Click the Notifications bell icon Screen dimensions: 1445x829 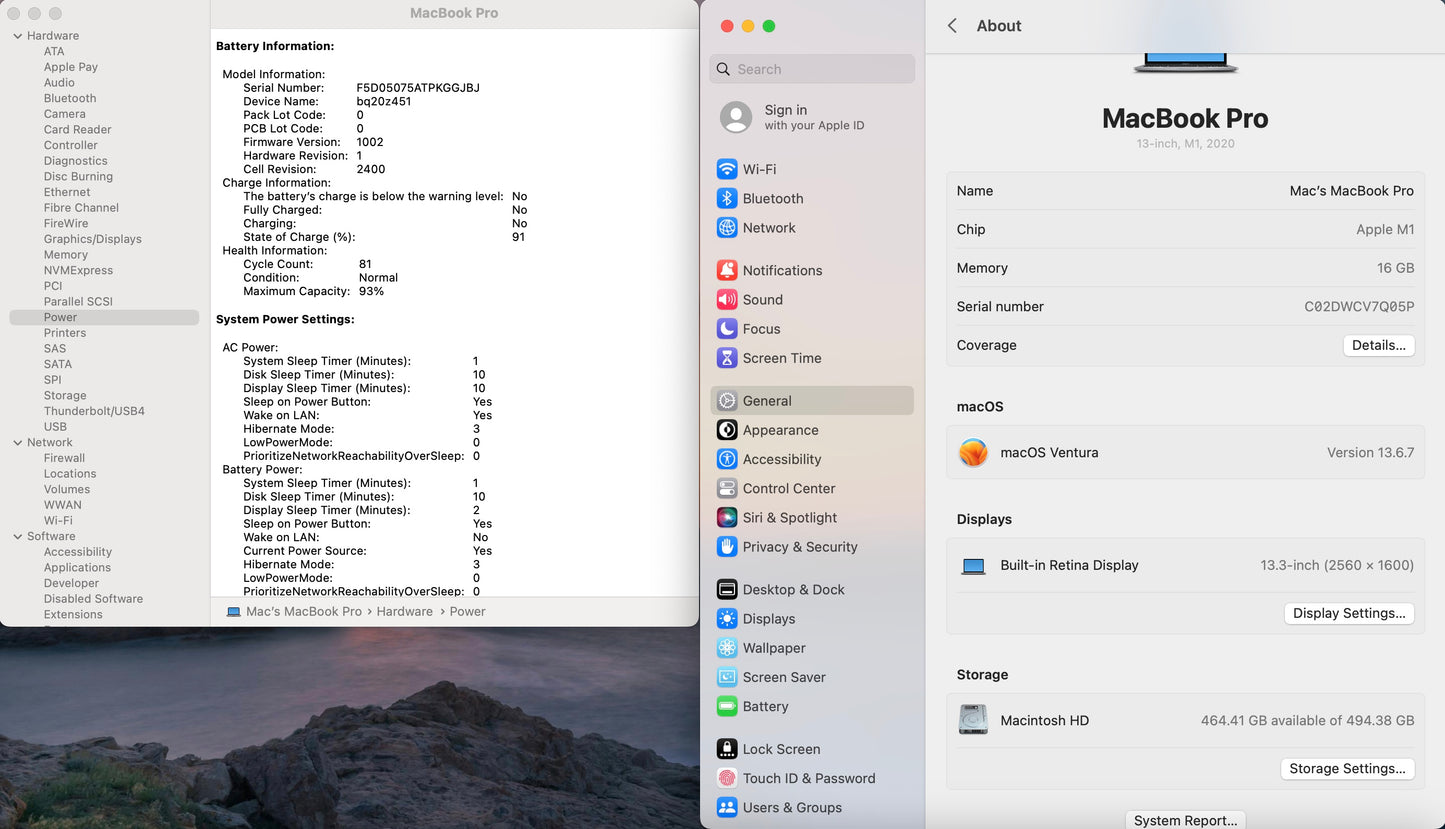[727, 271]
